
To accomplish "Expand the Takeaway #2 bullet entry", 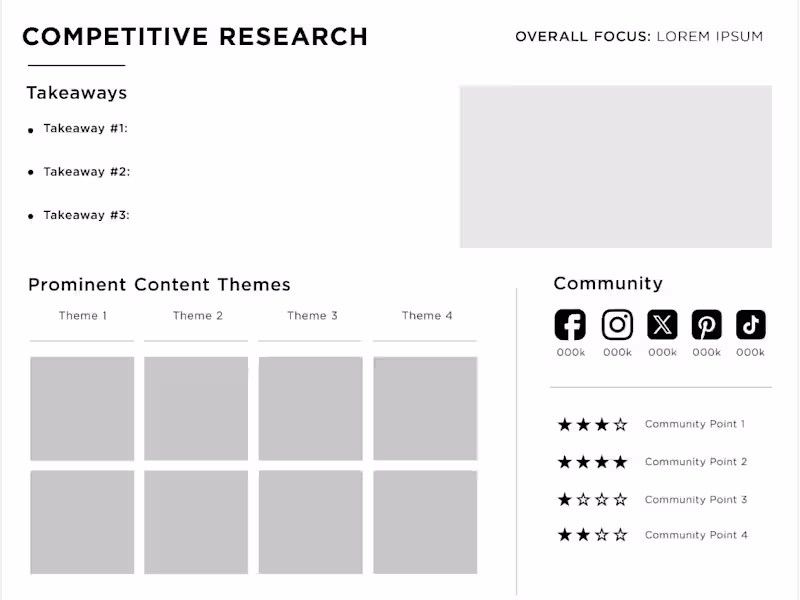I will pyautogui.click(x=85, y=171).
